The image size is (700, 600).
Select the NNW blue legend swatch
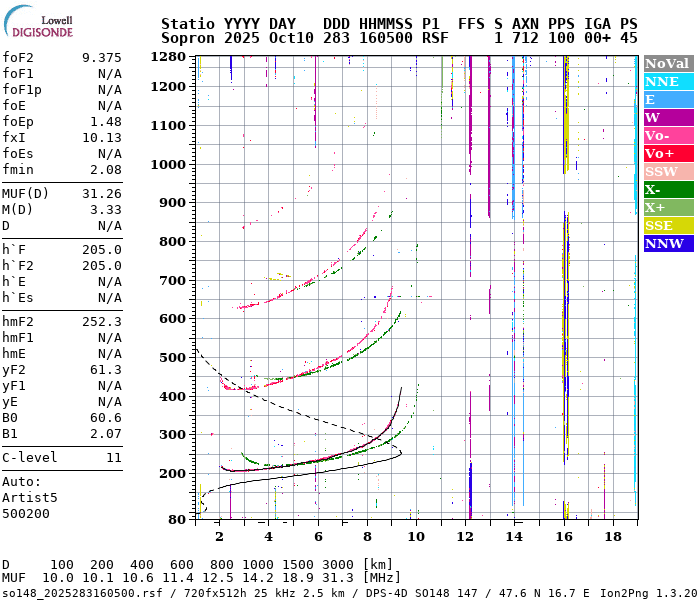pos(668,243)
